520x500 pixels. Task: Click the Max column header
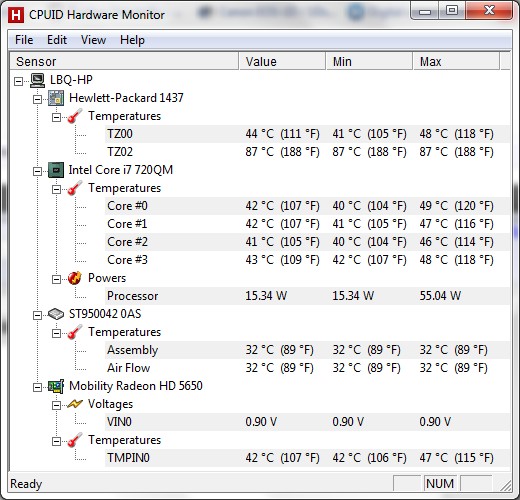[456, 62]
